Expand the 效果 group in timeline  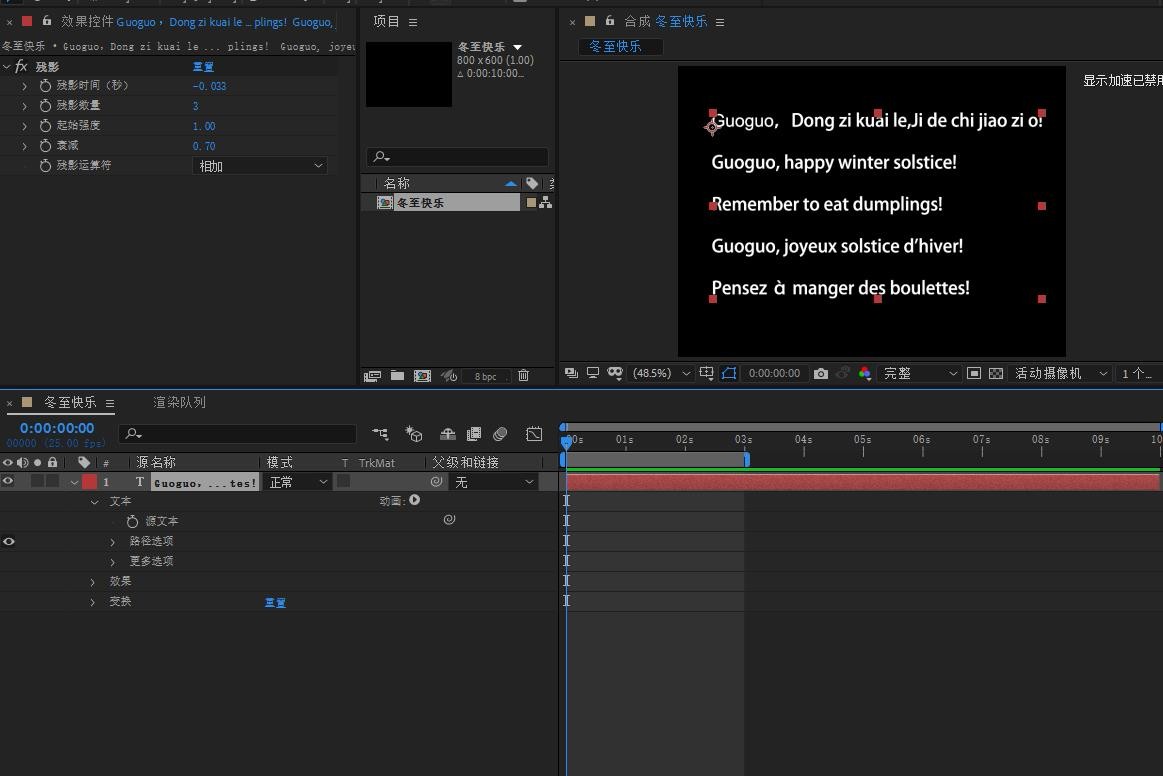point(93,582)
